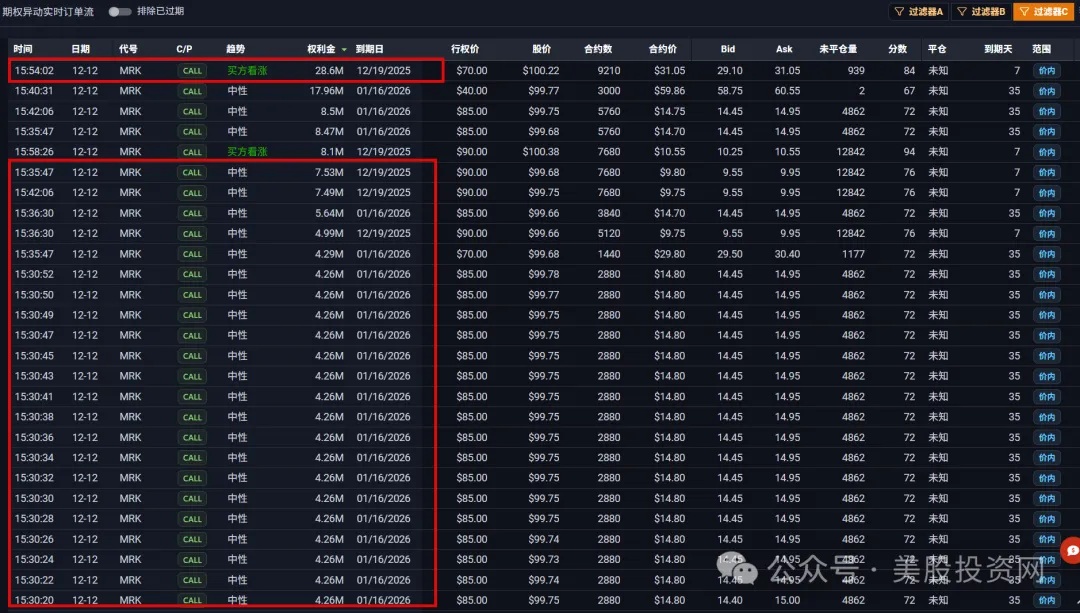Click the 时间 column header
1080x613 pixels.
click(x=23, y=49)
